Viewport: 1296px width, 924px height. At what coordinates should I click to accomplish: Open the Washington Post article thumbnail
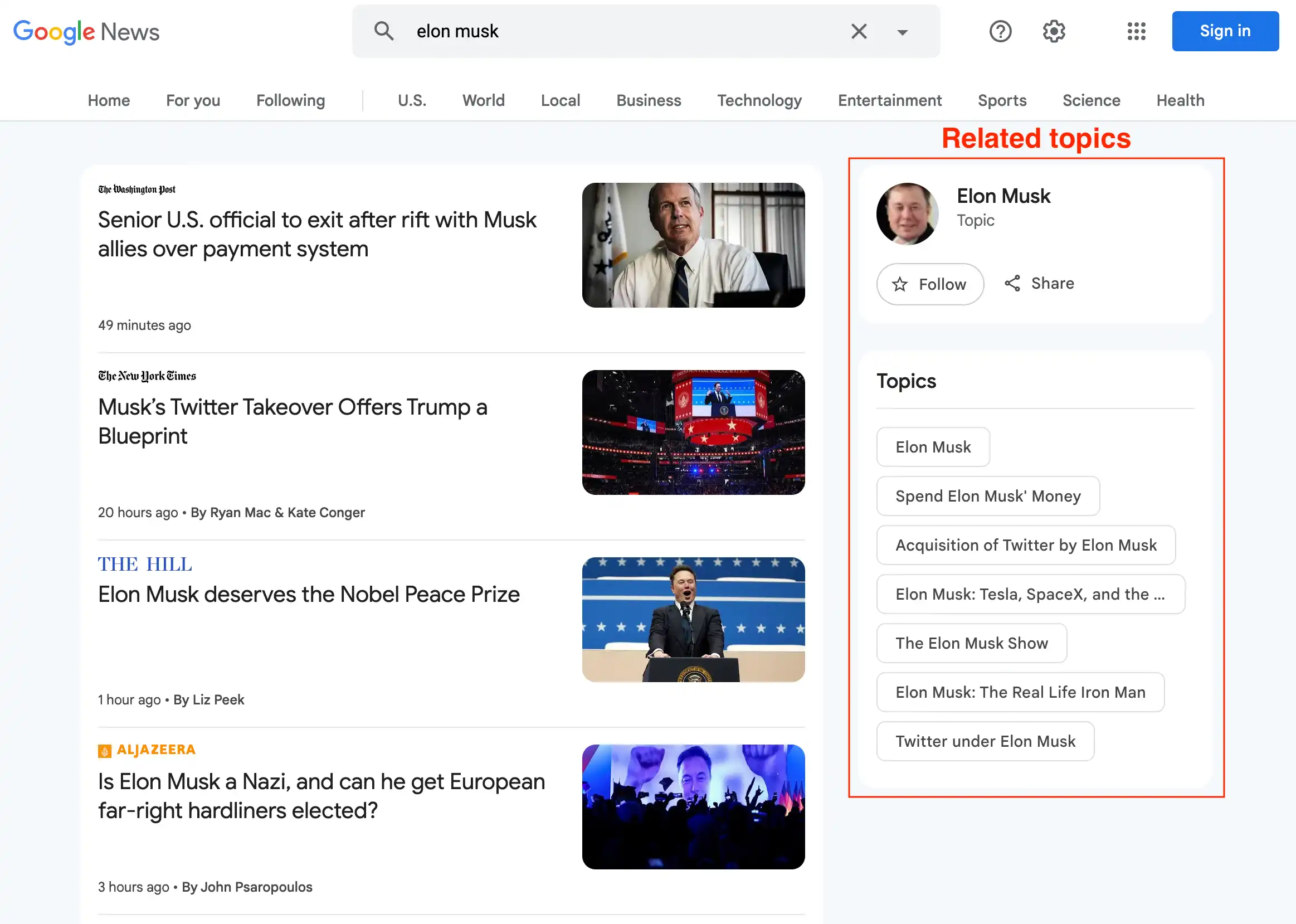point(693,245)
